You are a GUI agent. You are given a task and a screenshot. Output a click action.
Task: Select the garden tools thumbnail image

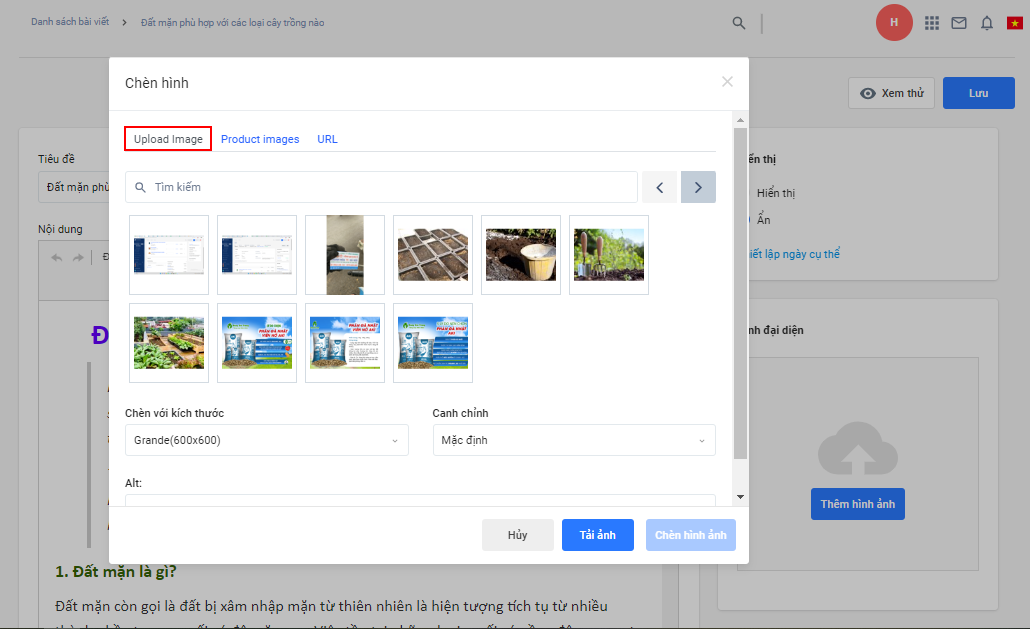tap(609, 255)
